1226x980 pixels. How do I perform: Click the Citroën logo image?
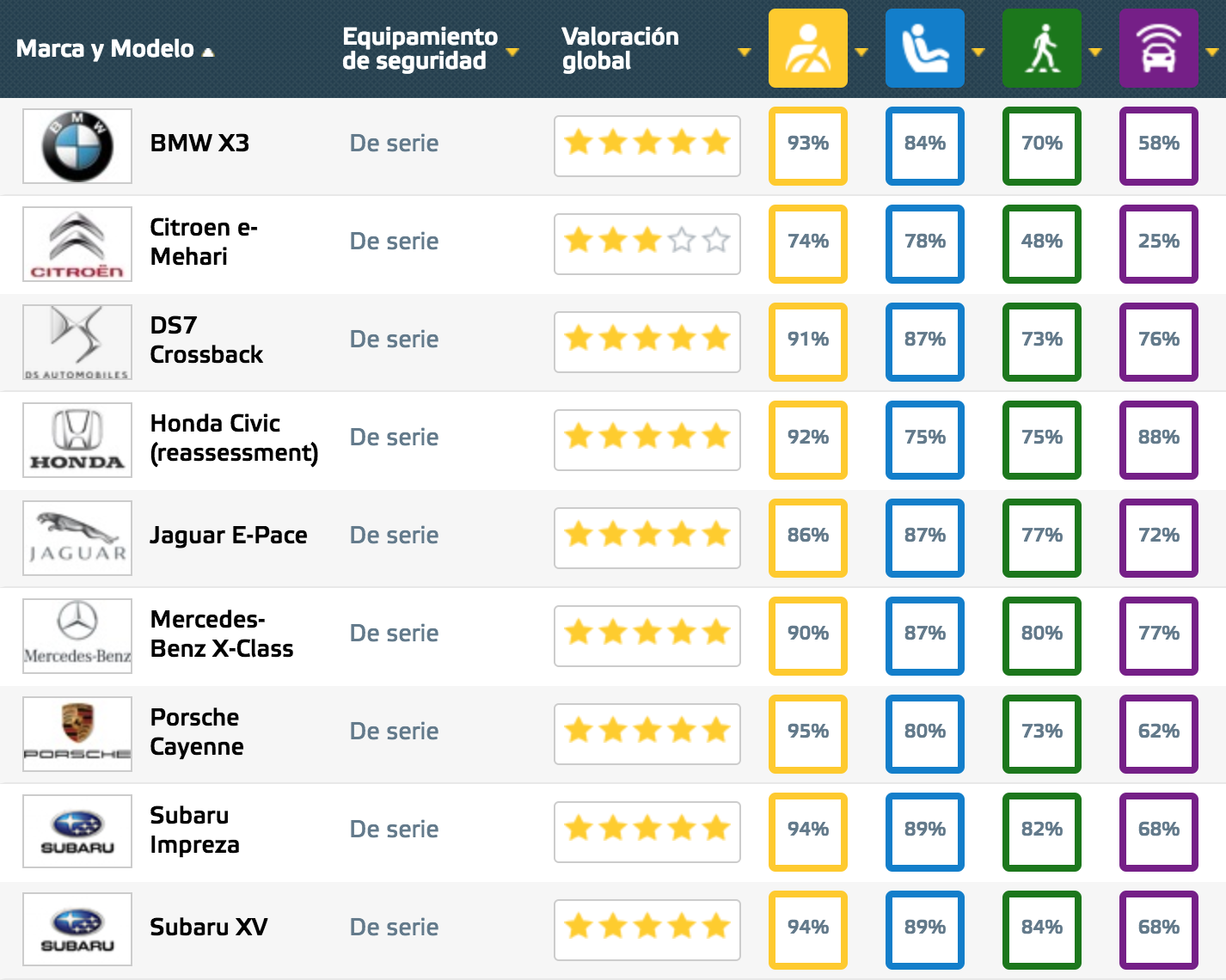pyautogui.click(x=77, y=244)
